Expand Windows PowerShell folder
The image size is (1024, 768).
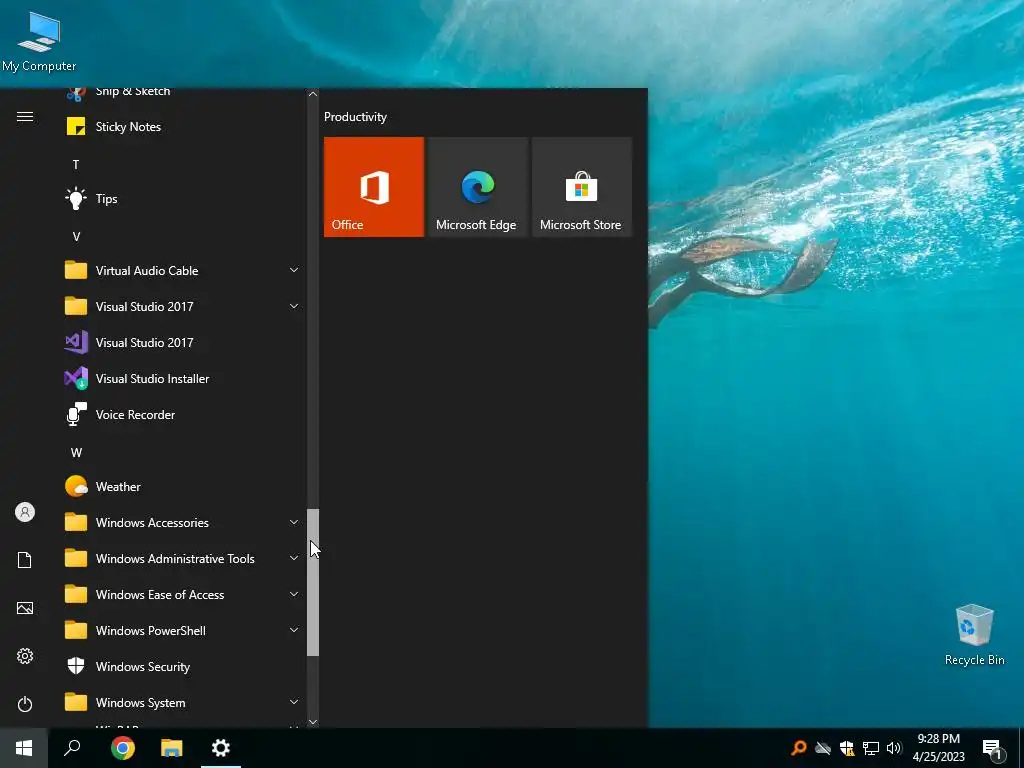[182, 631]
